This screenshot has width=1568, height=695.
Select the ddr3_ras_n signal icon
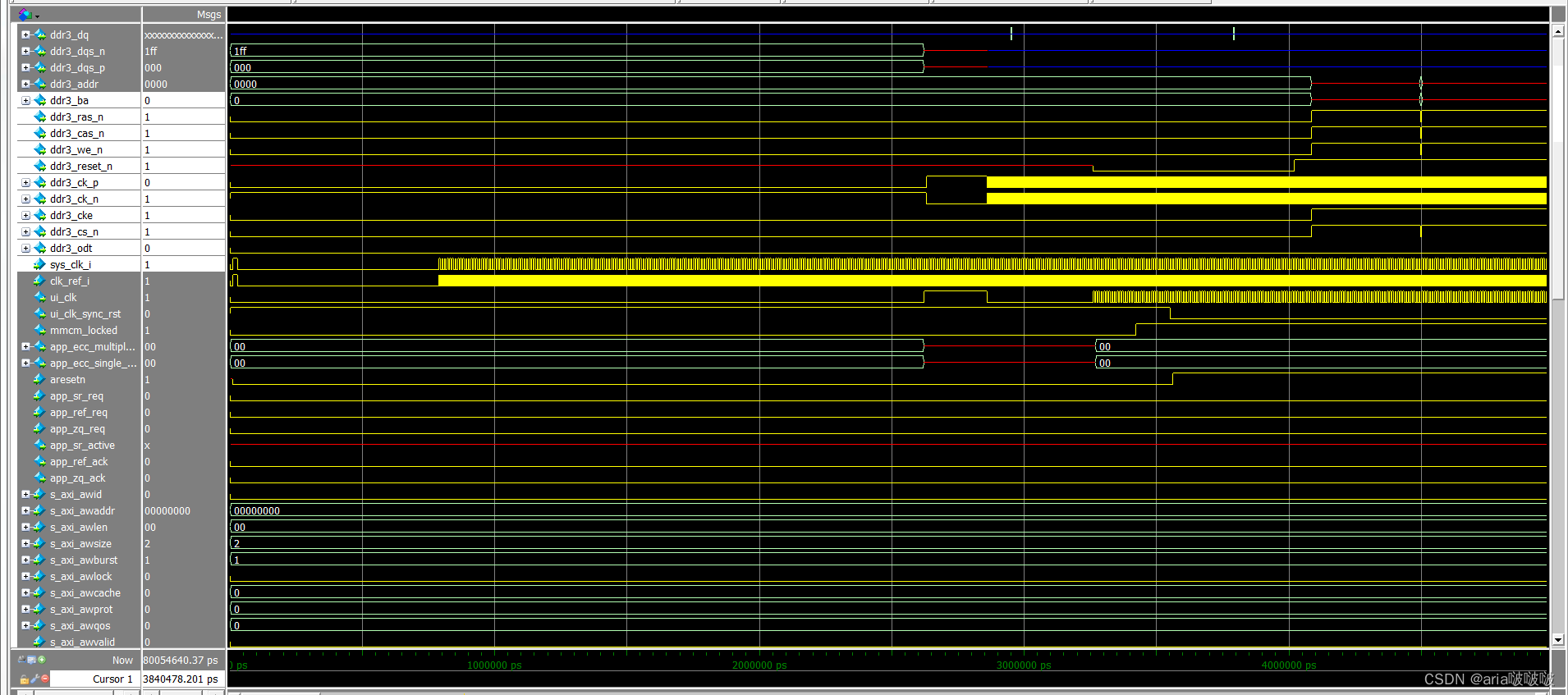pos(40,117)
